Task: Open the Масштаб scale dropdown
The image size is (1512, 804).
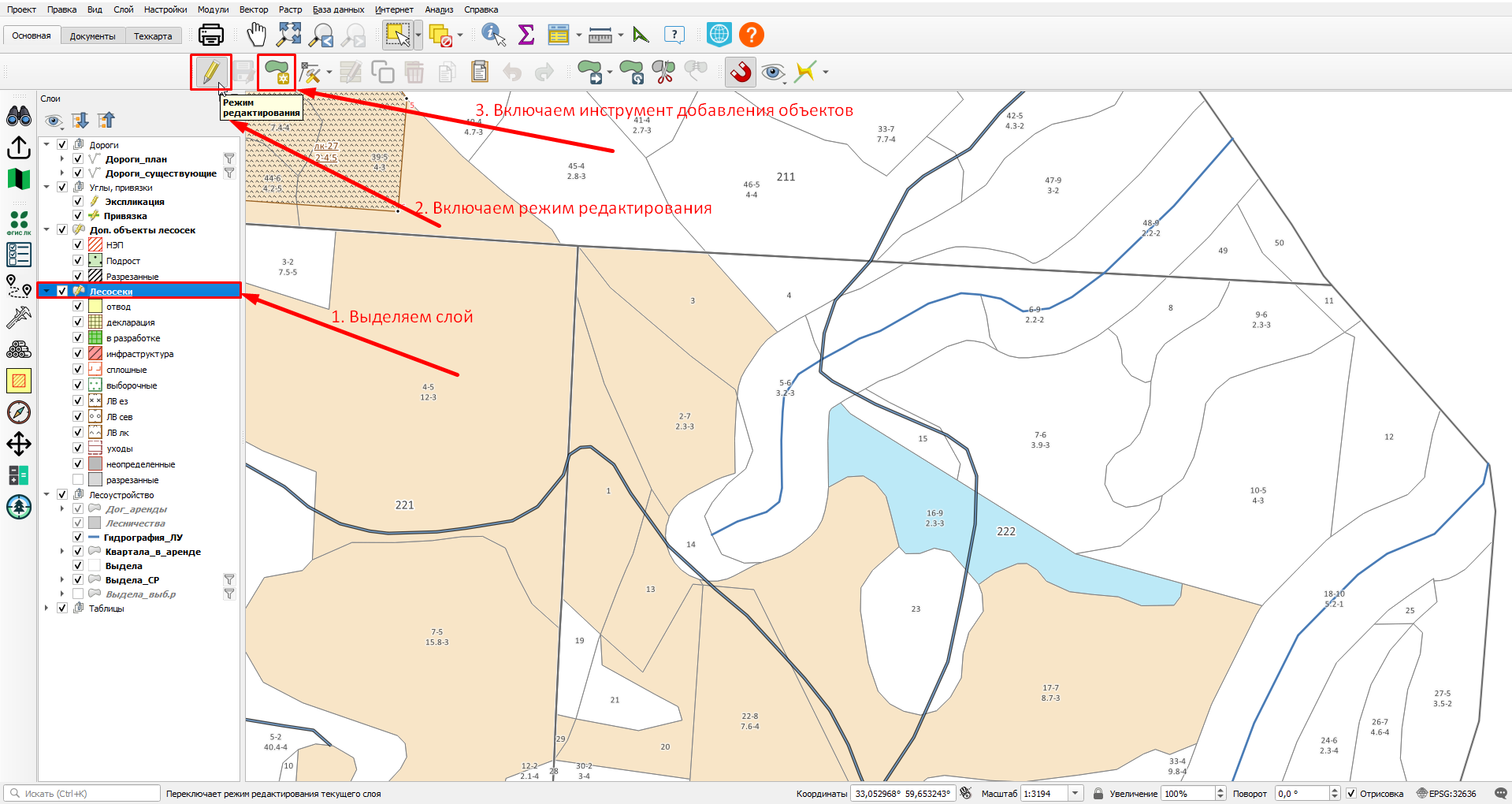Action: [x=1075, y=794]
